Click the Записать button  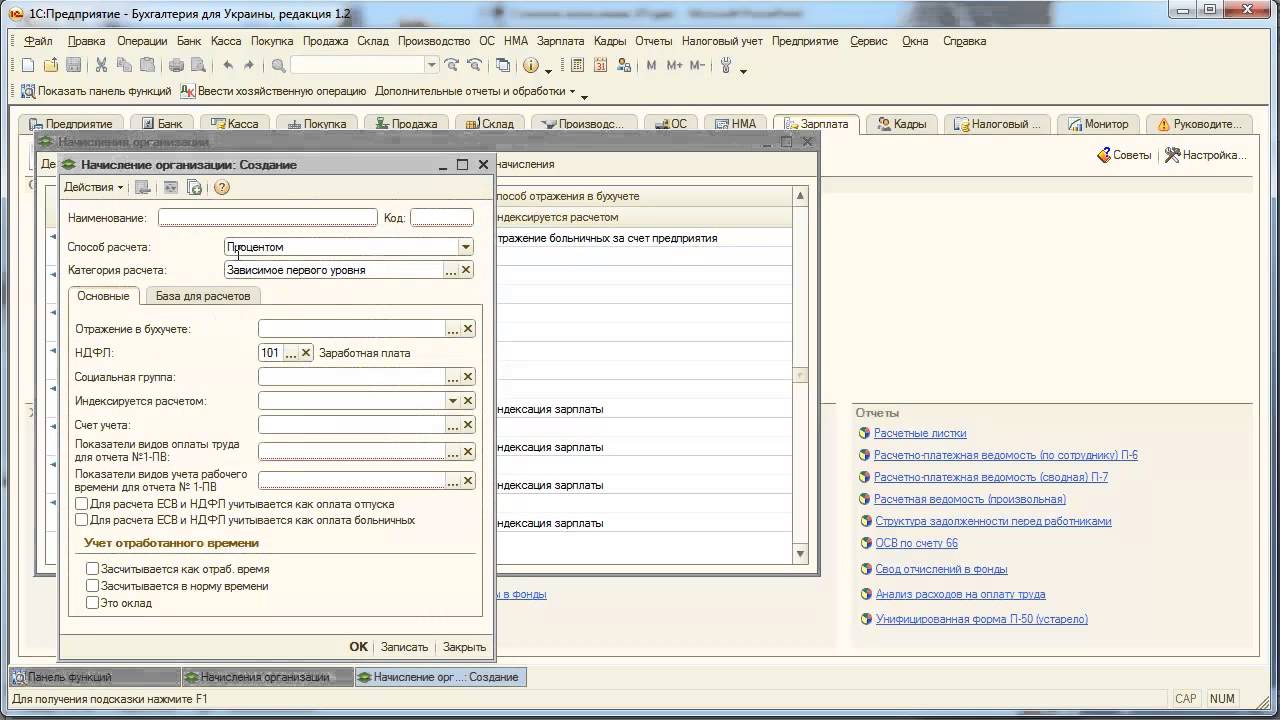coord(404,647)
